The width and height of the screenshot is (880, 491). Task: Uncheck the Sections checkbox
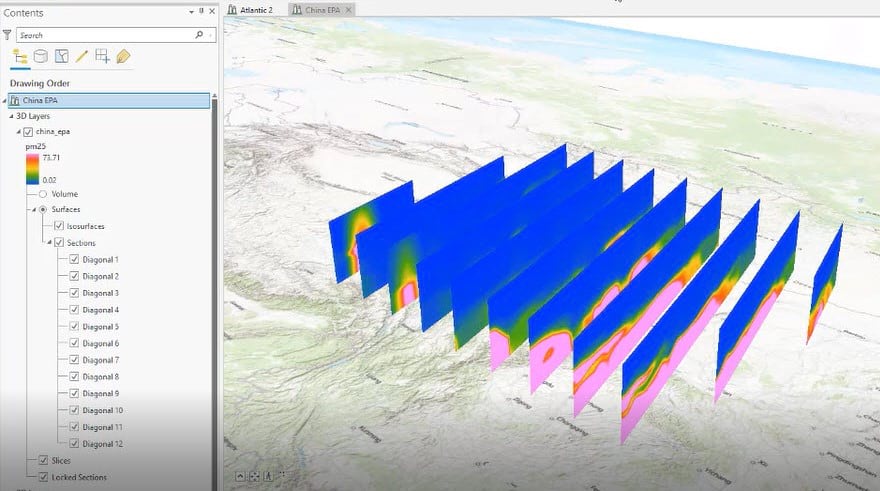(59, 242)
